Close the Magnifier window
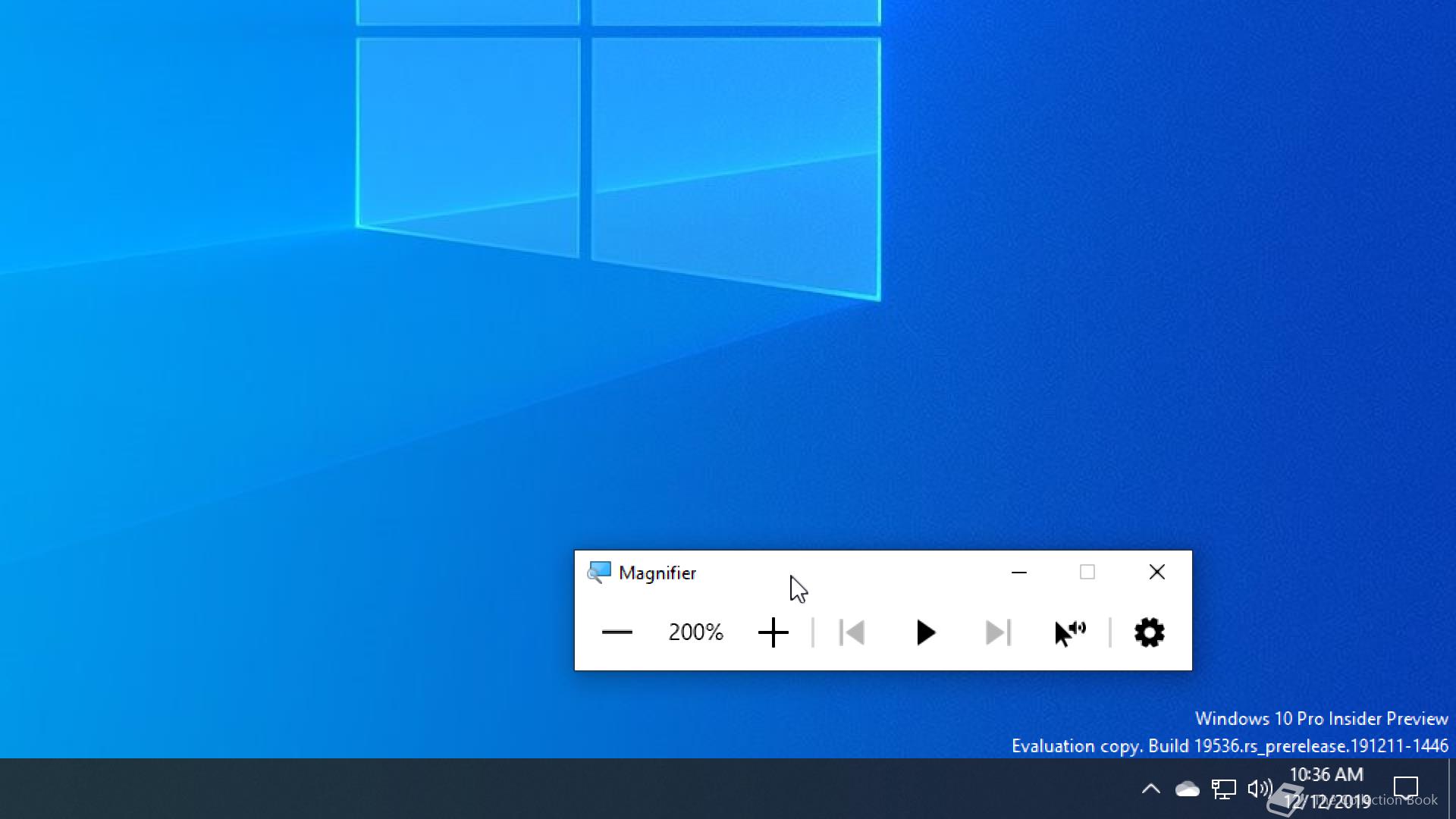This screenshot has width=1456, height=819. [1157, 573]
